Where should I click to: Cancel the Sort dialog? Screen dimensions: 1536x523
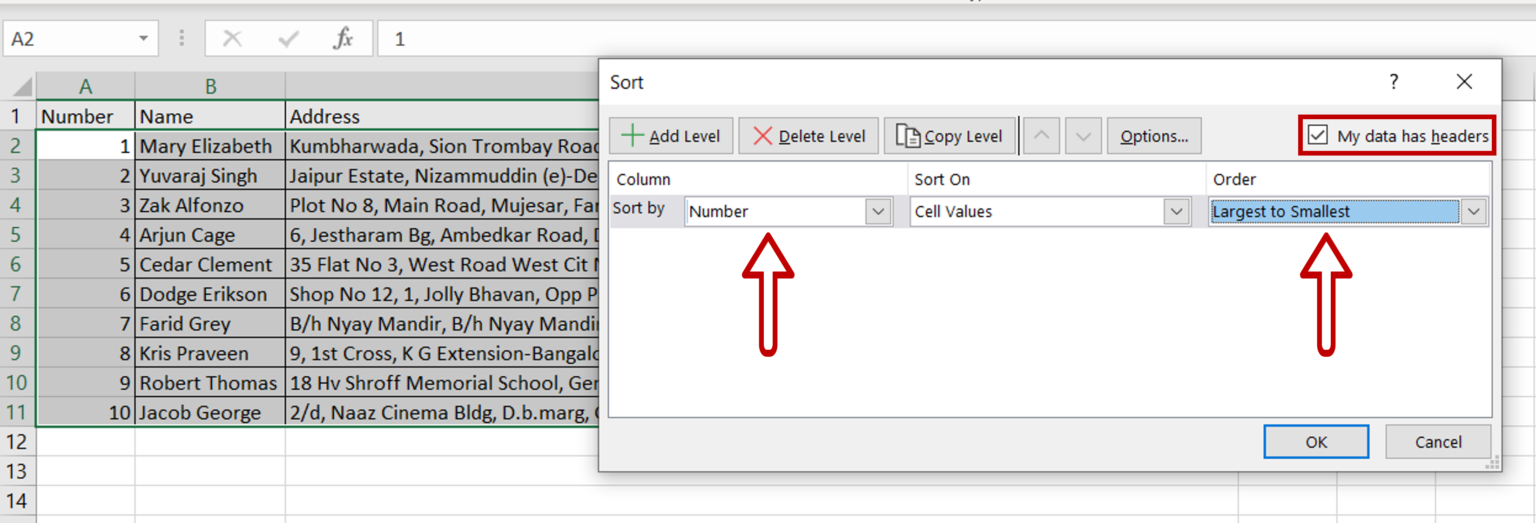point(1437,442)
